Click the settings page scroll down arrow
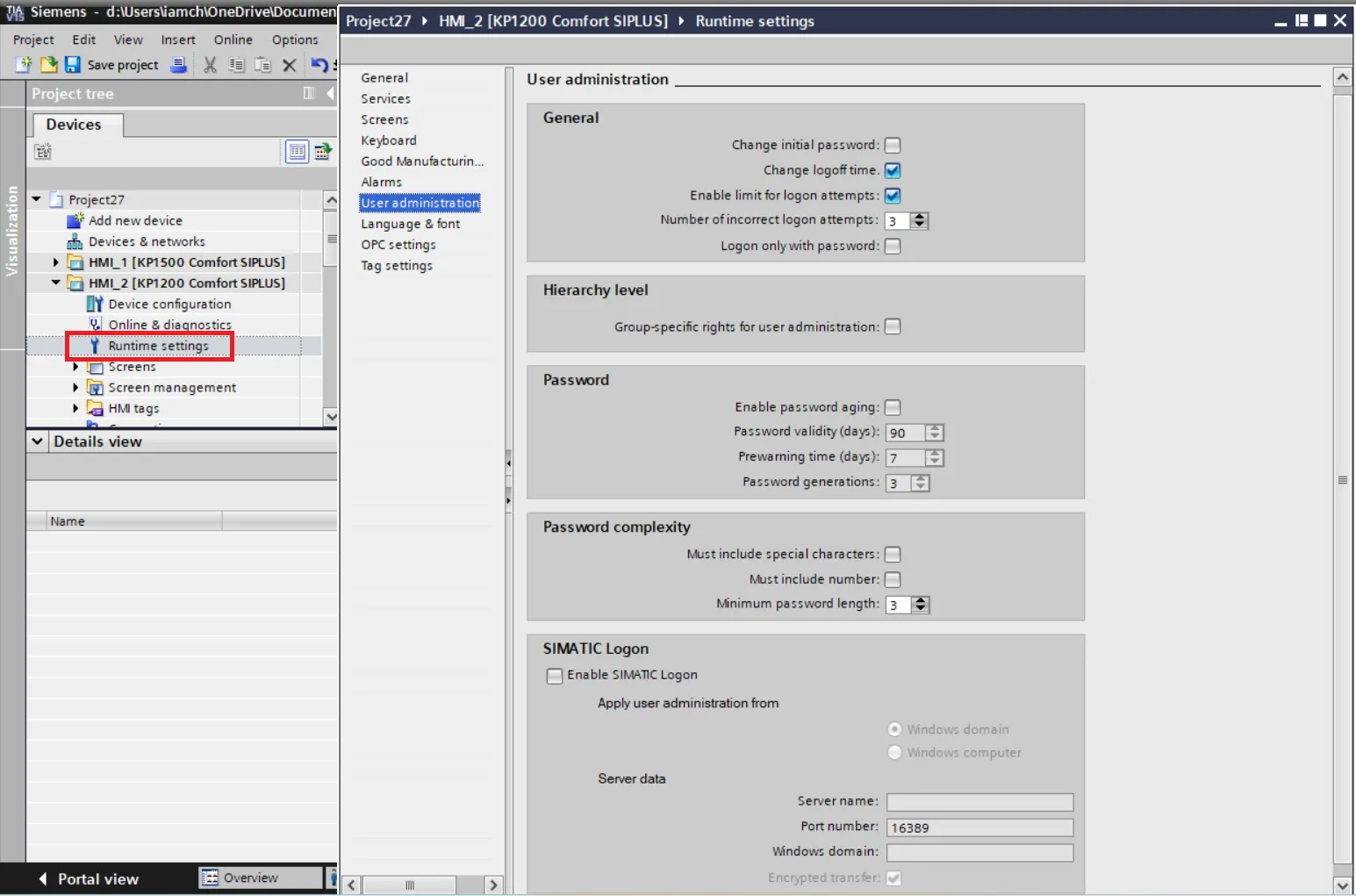Image resolution: width=1356 pixels, height=896 pixels. [1342, 885]
